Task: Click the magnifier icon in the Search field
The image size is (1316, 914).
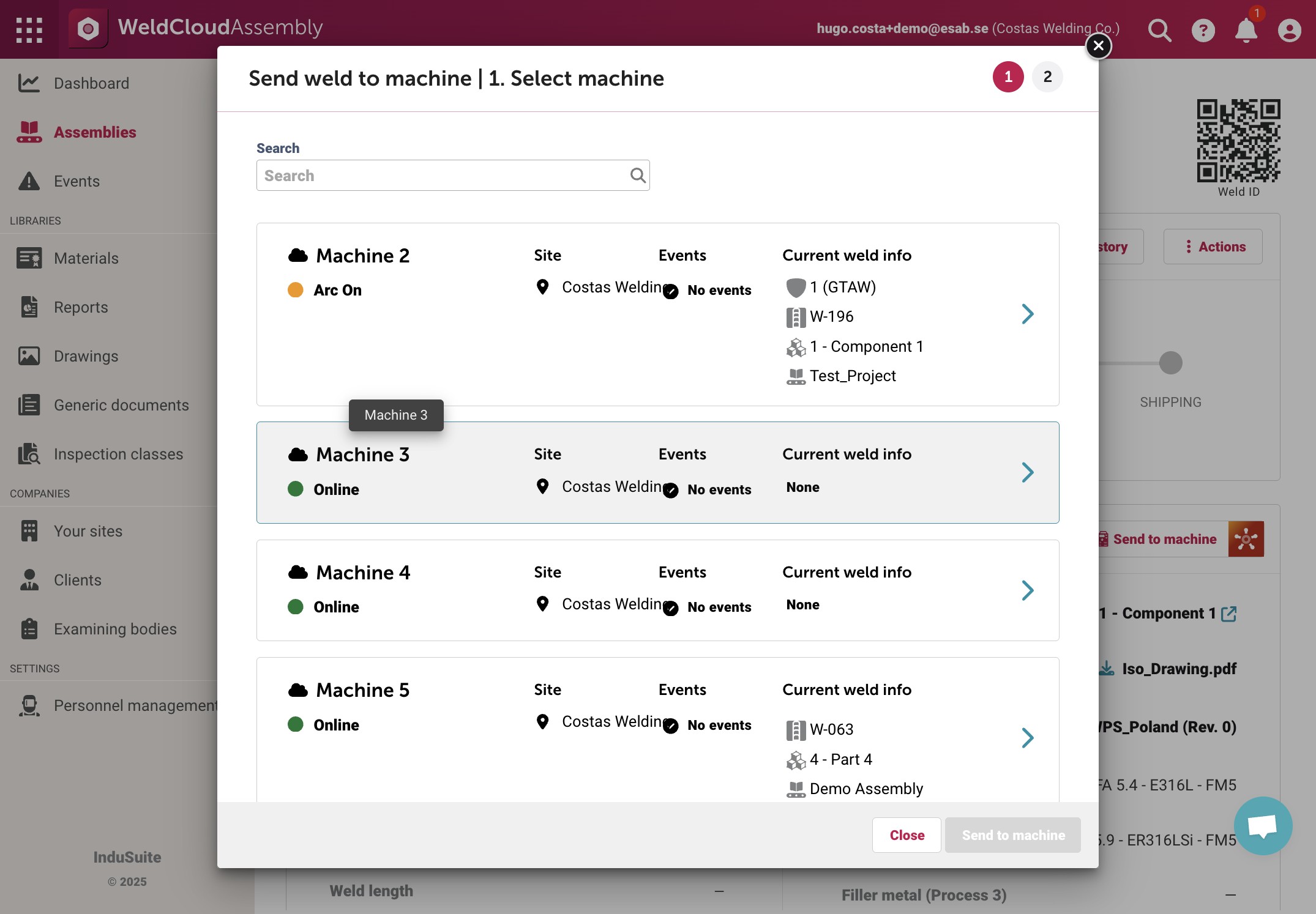Action: pyautogui.click(x=637, y=176)
